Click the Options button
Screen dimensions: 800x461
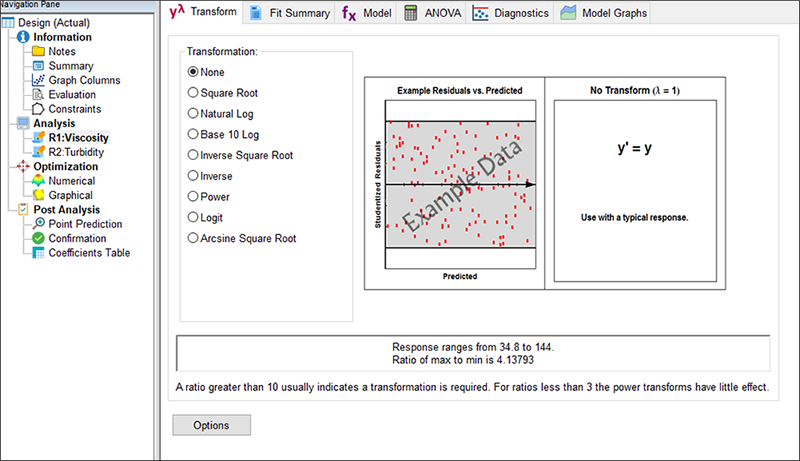(x=211, y=425)
